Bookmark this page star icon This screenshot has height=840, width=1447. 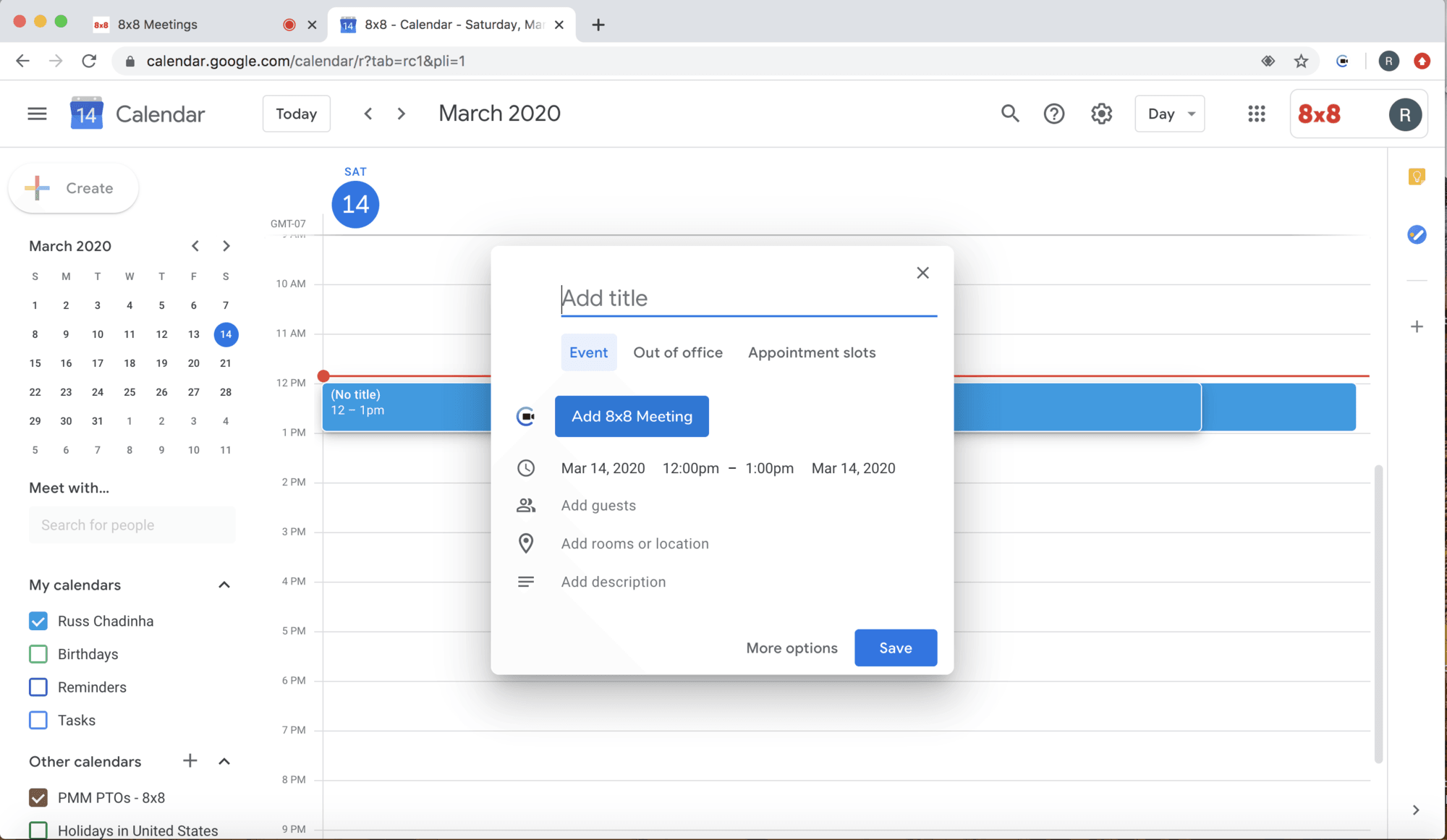1301,61
